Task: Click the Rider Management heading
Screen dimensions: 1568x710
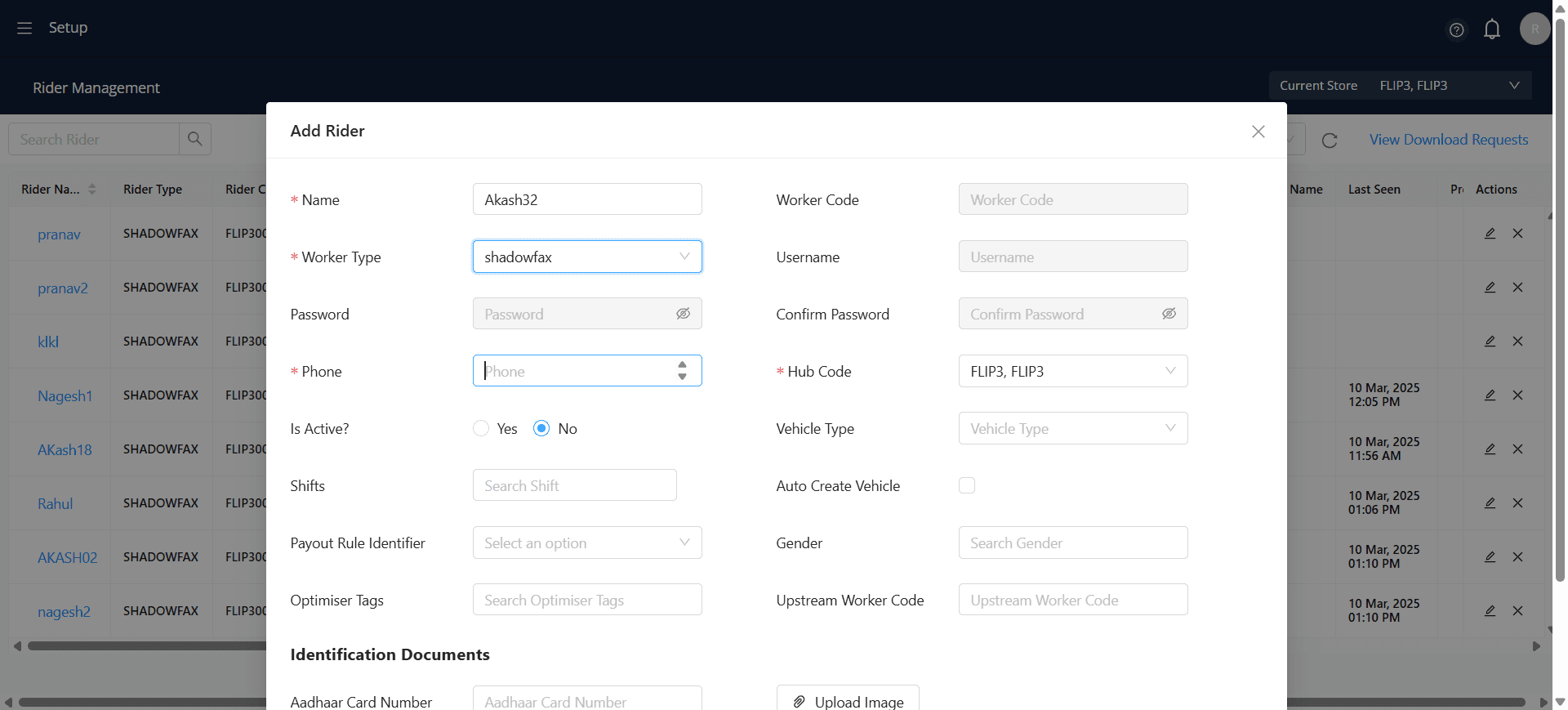Action: click(x=96, y=87)
